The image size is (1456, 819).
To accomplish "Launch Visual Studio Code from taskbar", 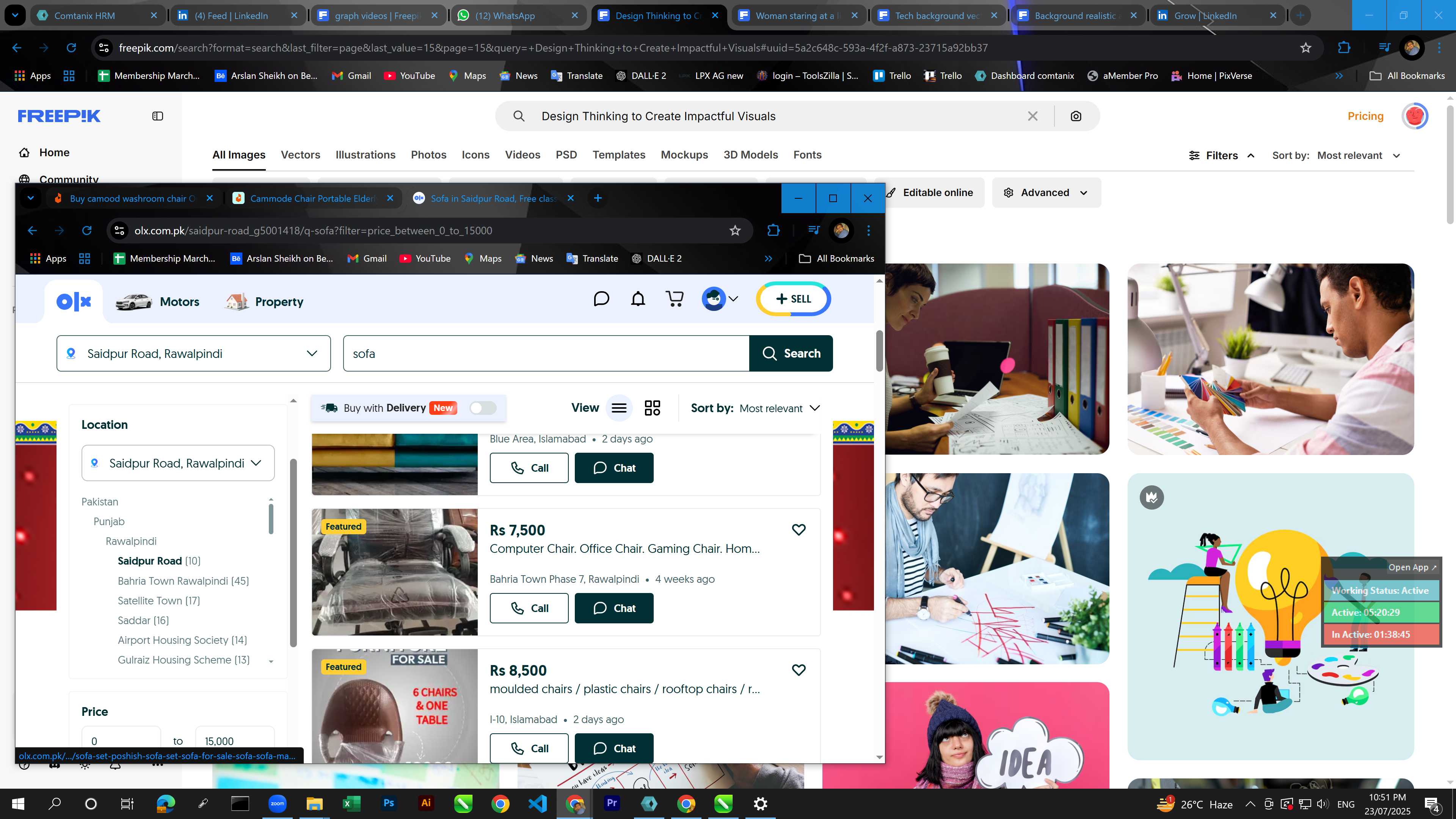I will coord(538,803).
